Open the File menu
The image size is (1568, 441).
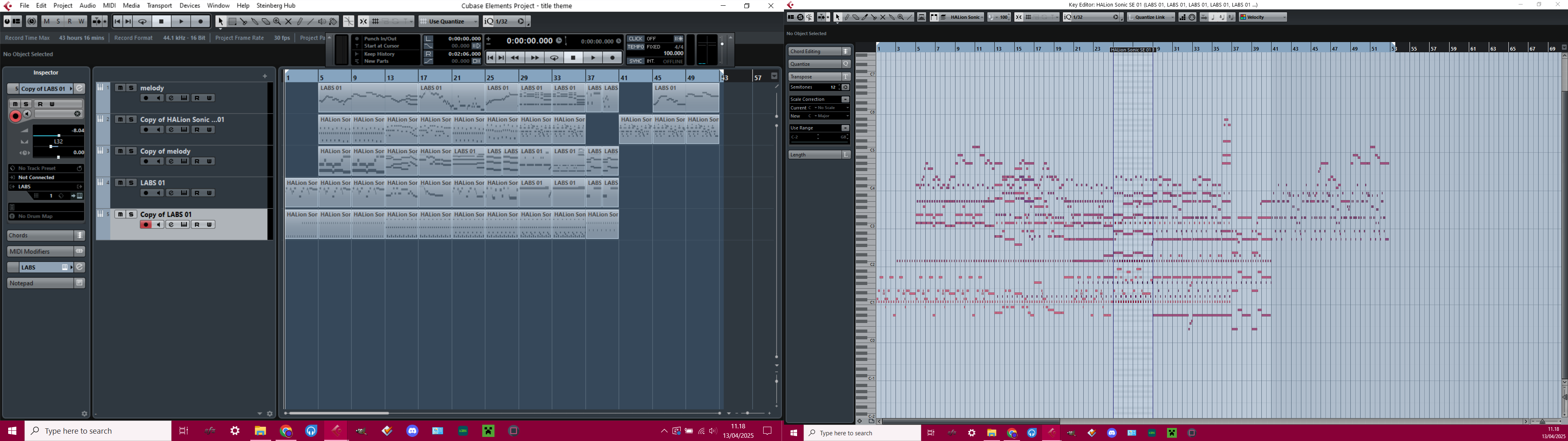click(24, 5)
